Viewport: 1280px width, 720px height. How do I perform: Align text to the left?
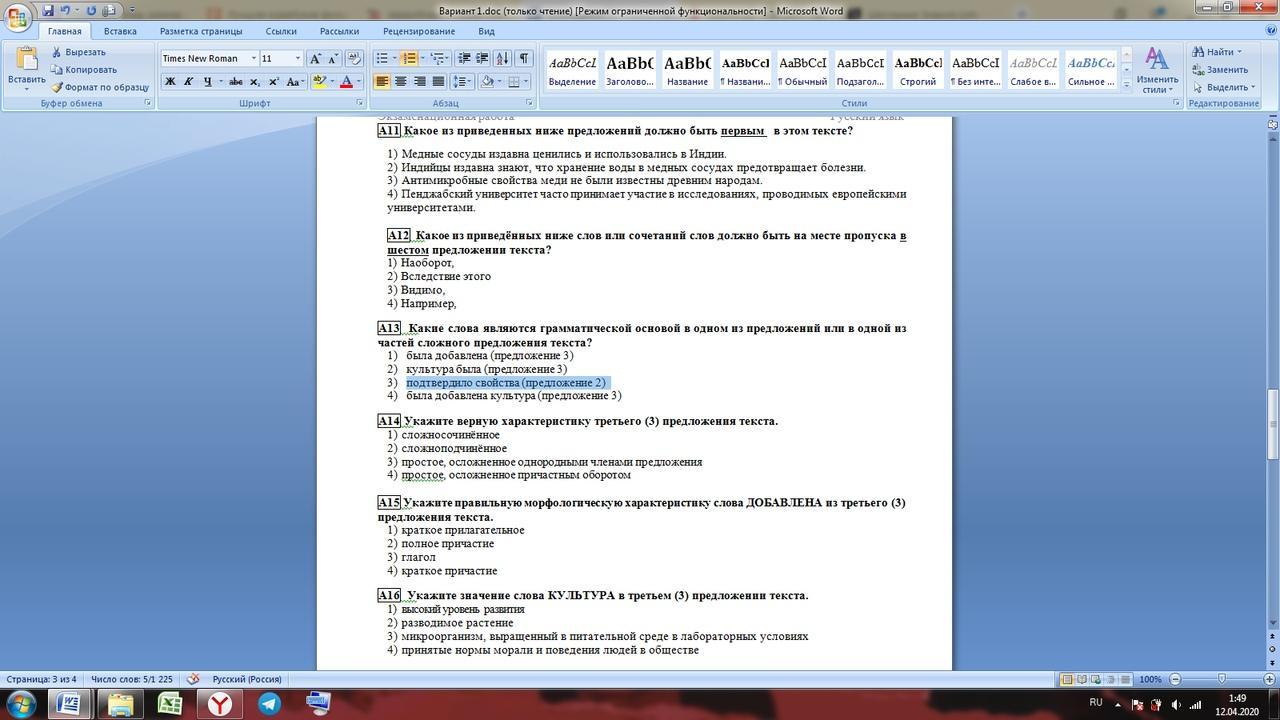382,82
